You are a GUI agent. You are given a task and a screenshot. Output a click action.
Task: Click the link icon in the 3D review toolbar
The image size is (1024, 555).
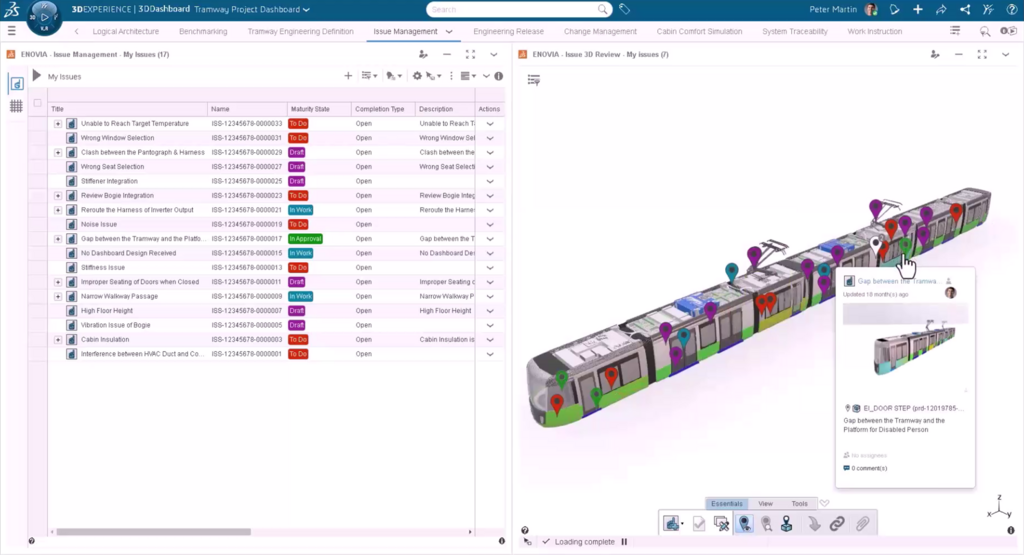pos(837,523)
